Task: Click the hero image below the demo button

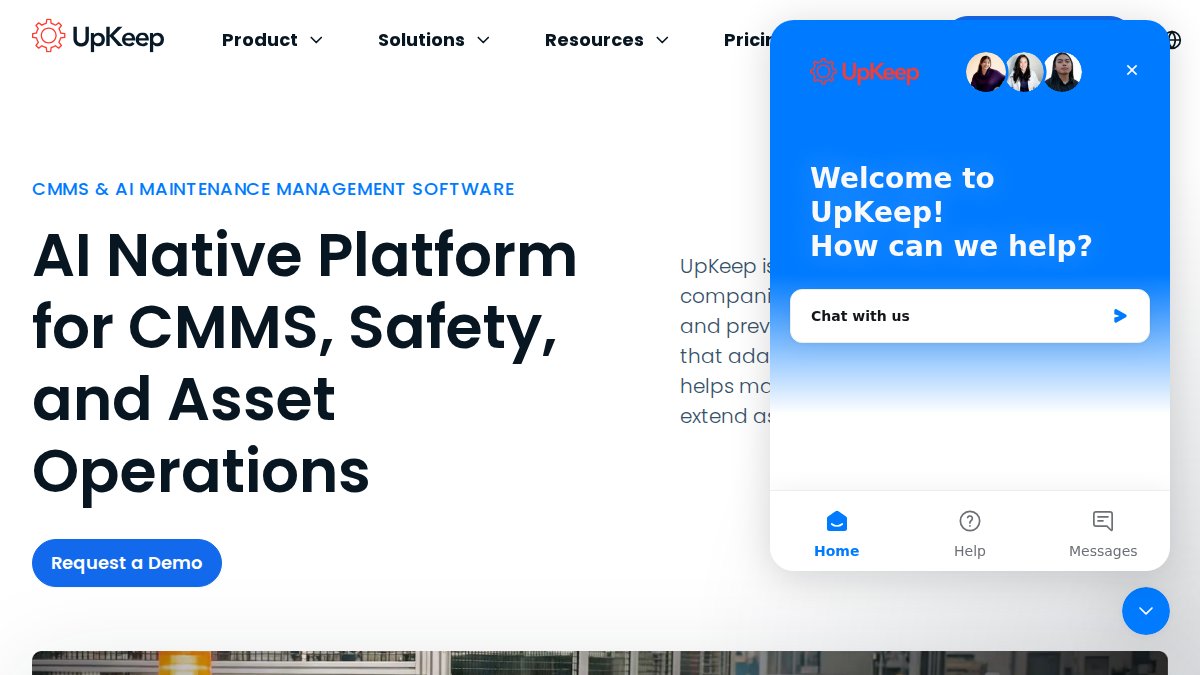Action: [x=600, y=663]
